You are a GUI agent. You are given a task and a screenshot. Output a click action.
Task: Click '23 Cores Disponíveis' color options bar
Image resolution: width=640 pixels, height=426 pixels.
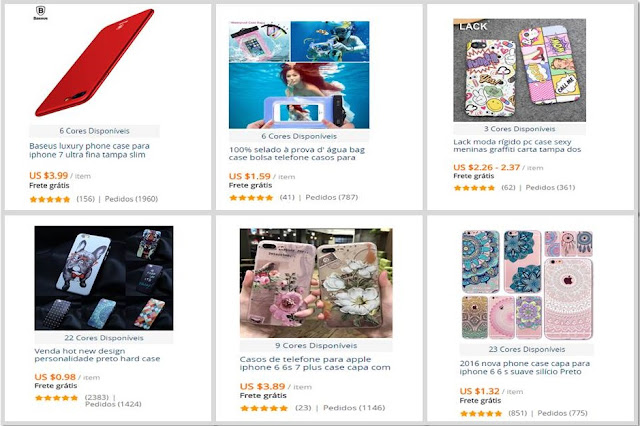tap(527, 349)
